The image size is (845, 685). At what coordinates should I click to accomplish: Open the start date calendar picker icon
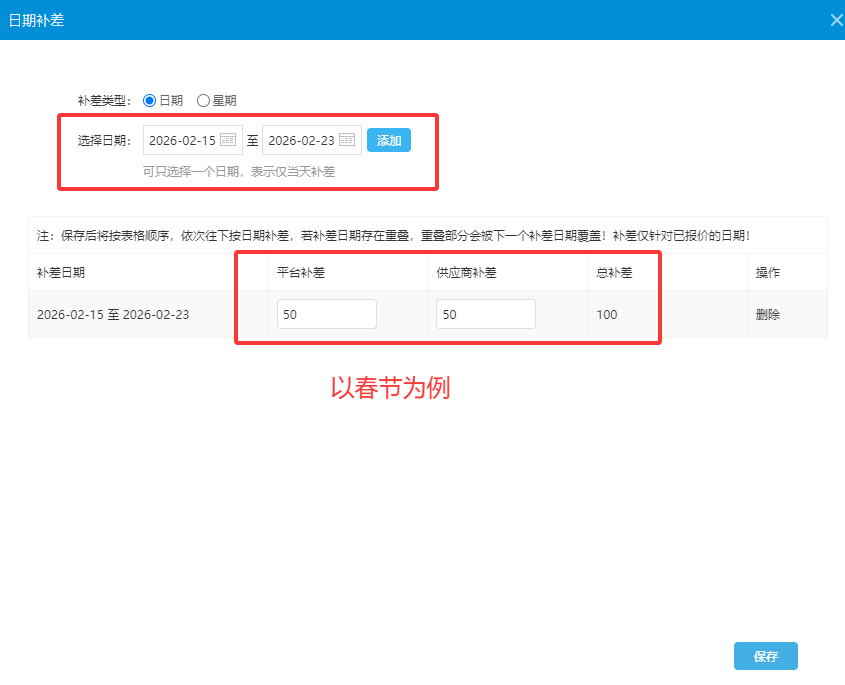[x=228, y=140]
